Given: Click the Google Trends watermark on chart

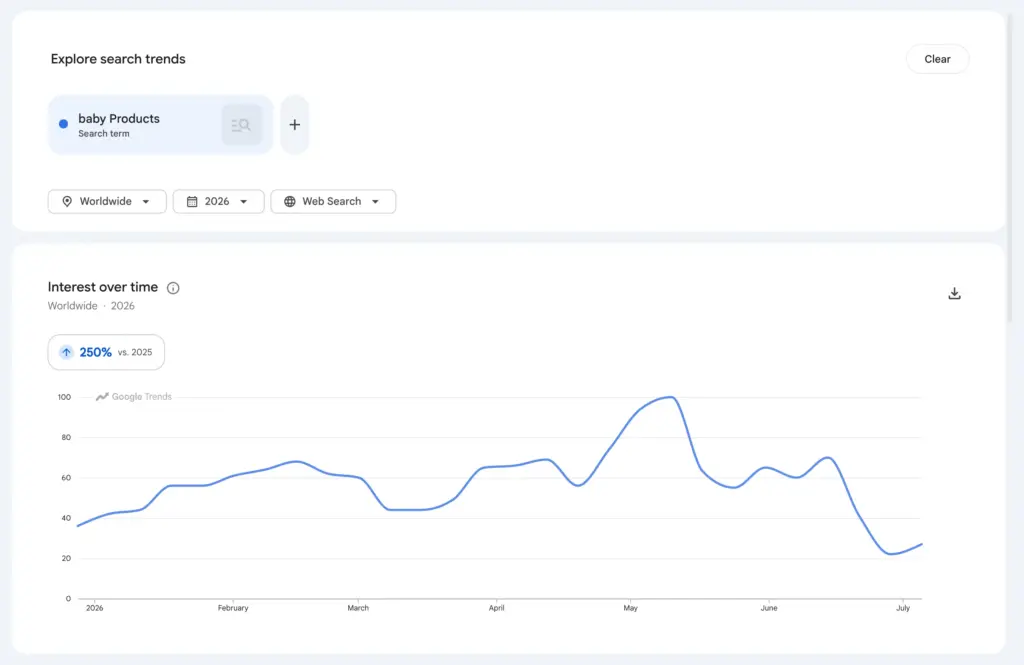Looking at the screenshot, I should point(134,397).
